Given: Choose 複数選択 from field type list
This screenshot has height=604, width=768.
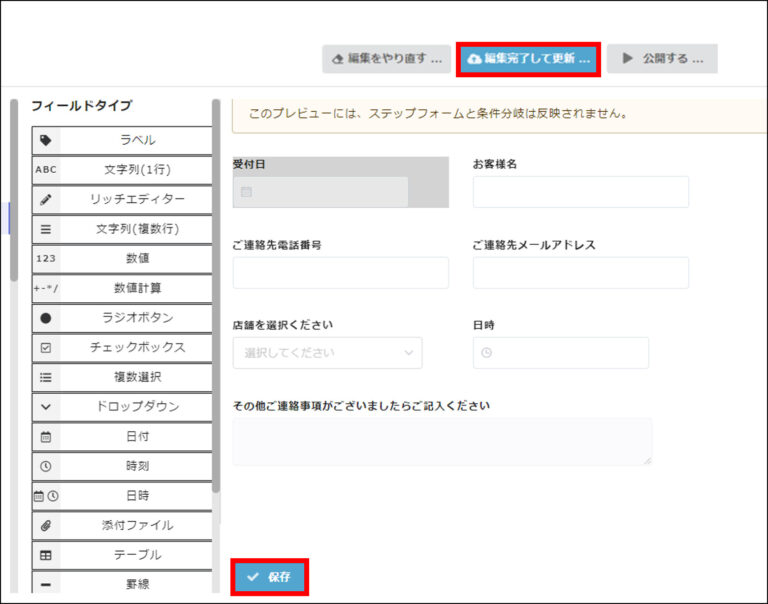Looking at the screenshot, I should 122,378.
